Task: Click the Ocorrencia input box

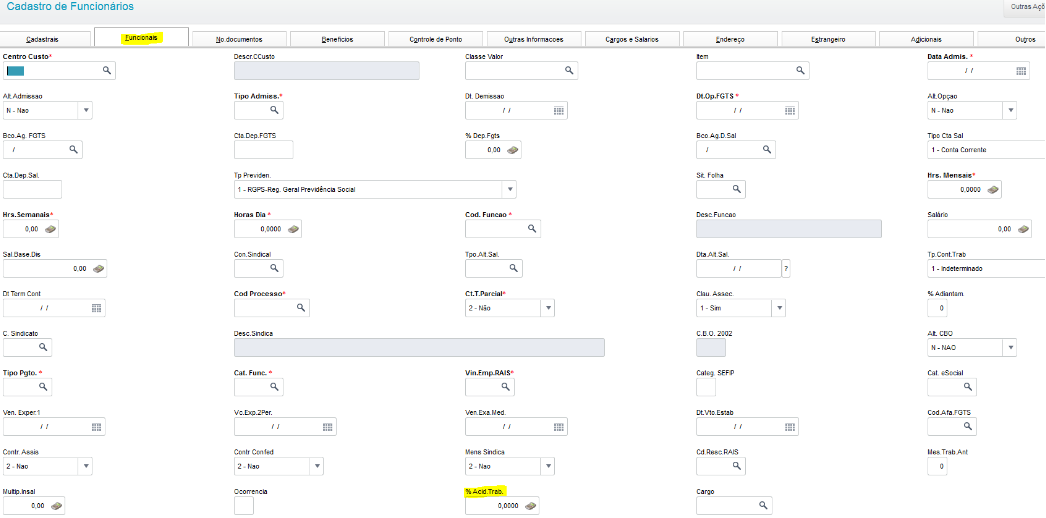Action: click(244, 506)
